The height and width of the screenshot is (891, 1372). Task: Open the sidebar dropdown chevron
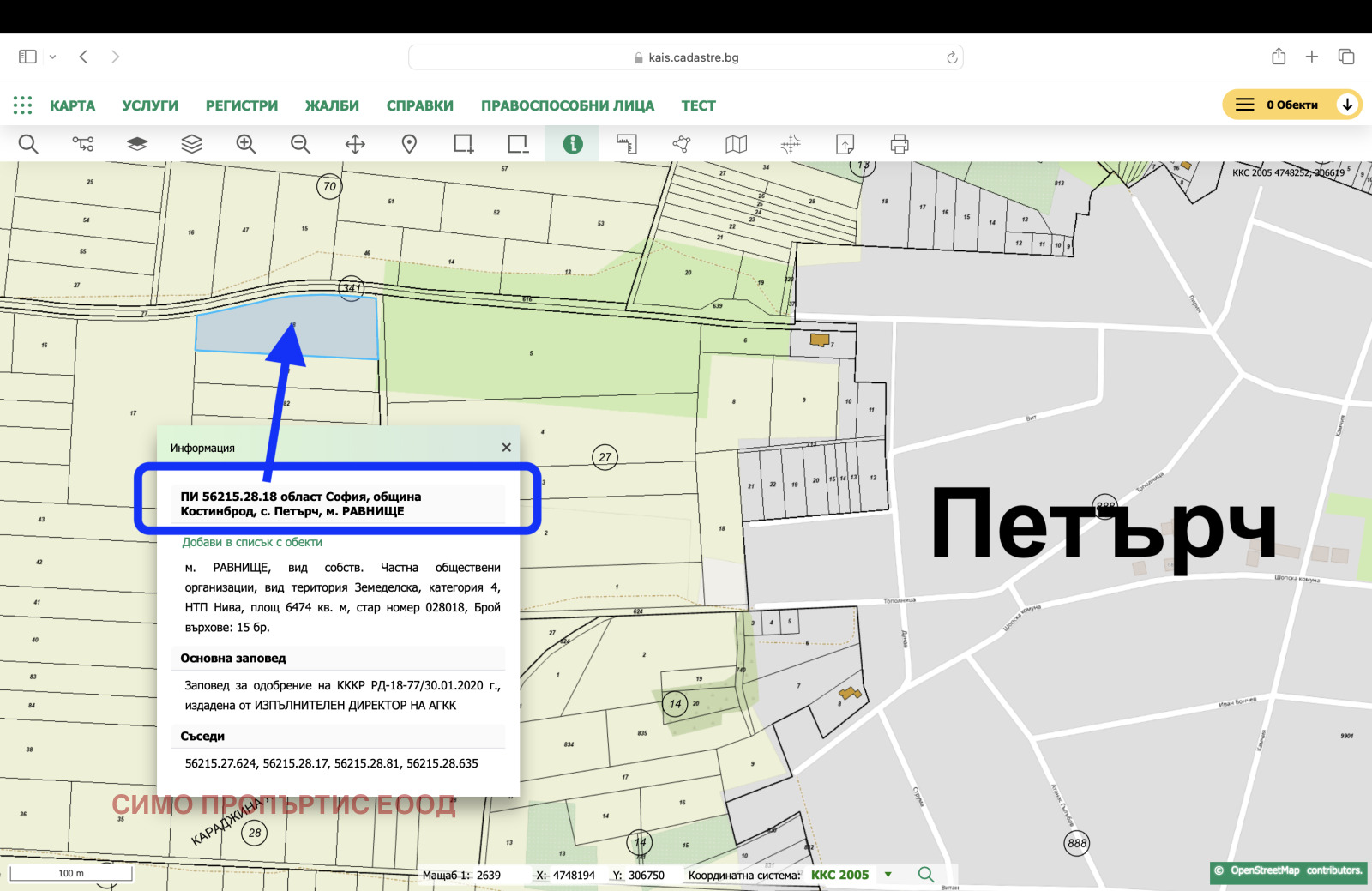(52, 57)
